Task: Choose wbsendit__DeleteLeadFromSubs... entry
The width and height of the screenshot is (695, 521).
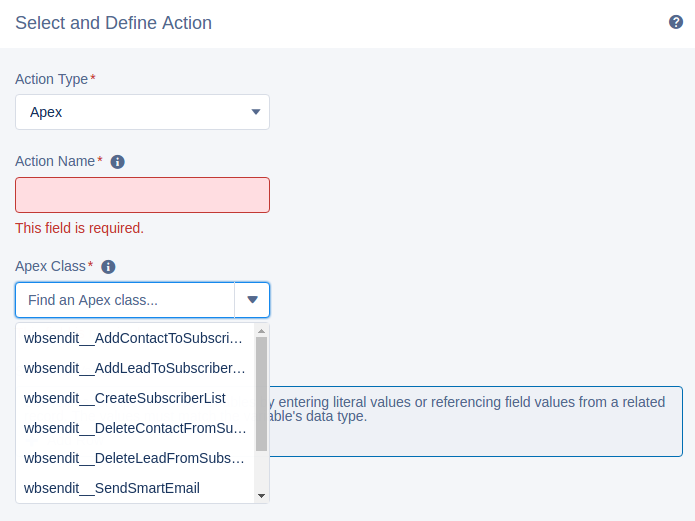Action: 134,458
